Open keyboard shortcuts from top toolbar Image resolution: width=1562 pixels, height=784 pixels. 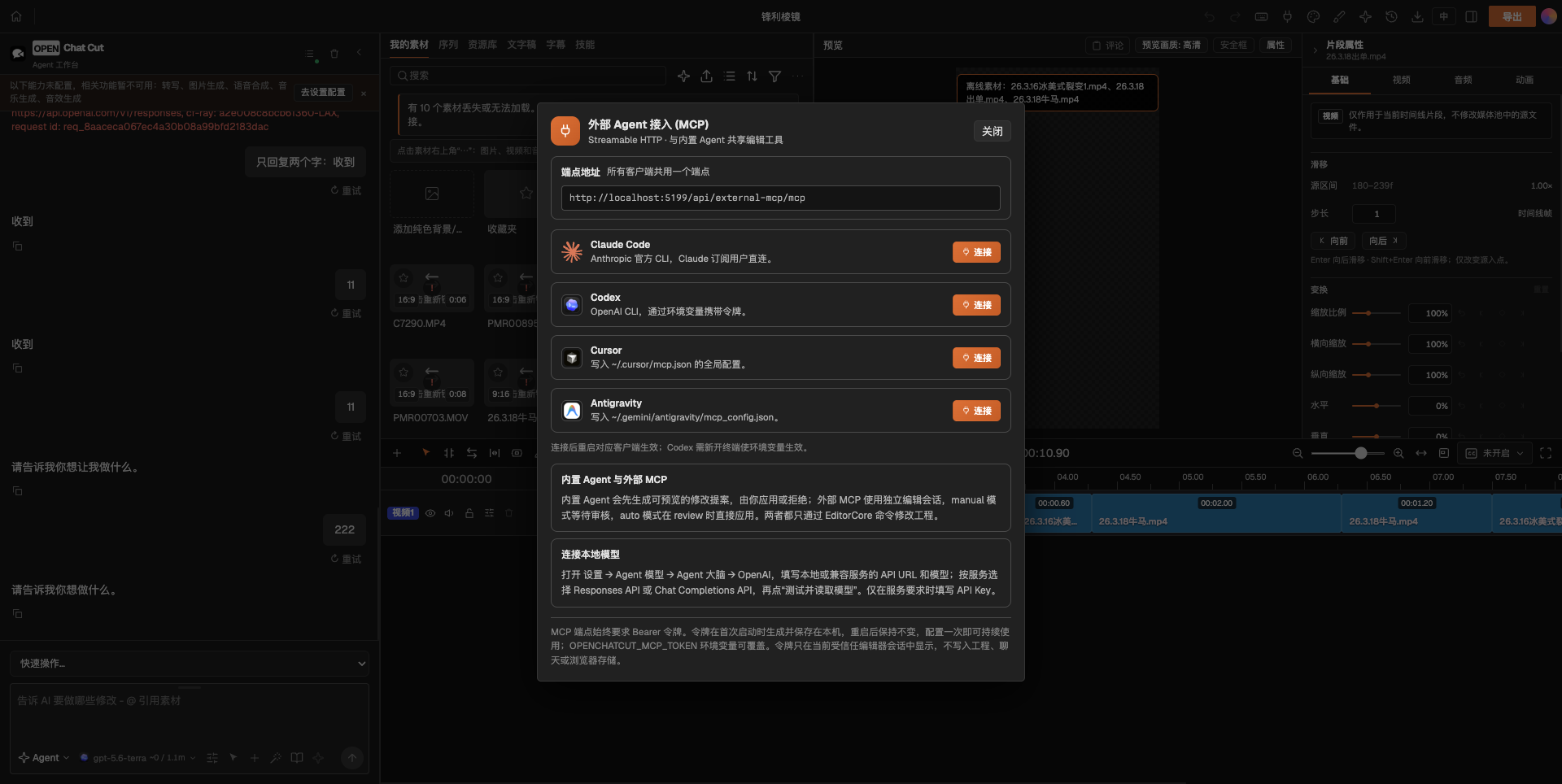coord(1261,17)
